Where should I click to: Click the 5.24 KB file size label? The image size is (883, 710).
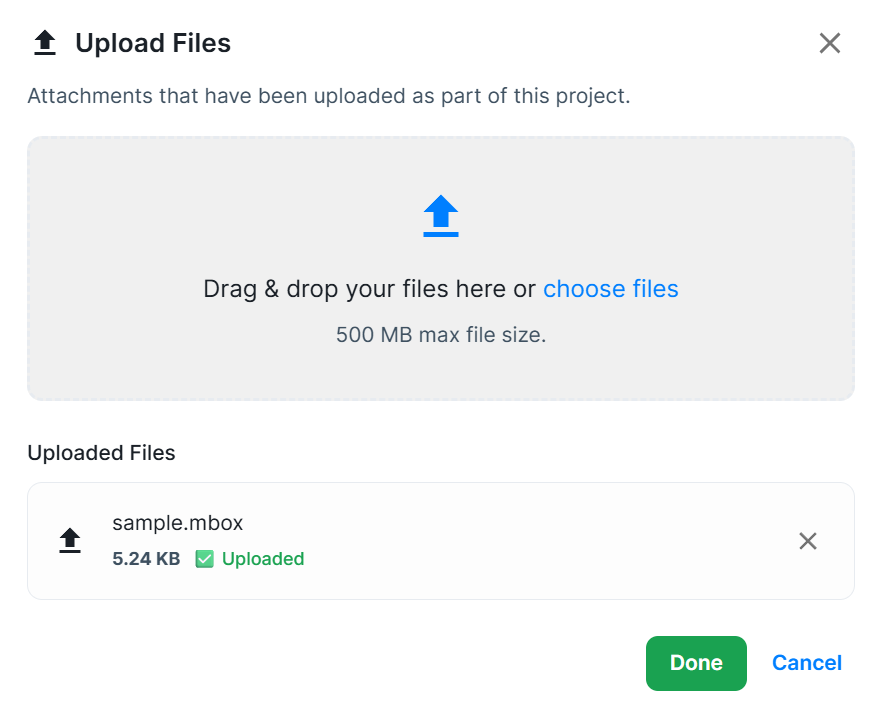pos(146,559)
